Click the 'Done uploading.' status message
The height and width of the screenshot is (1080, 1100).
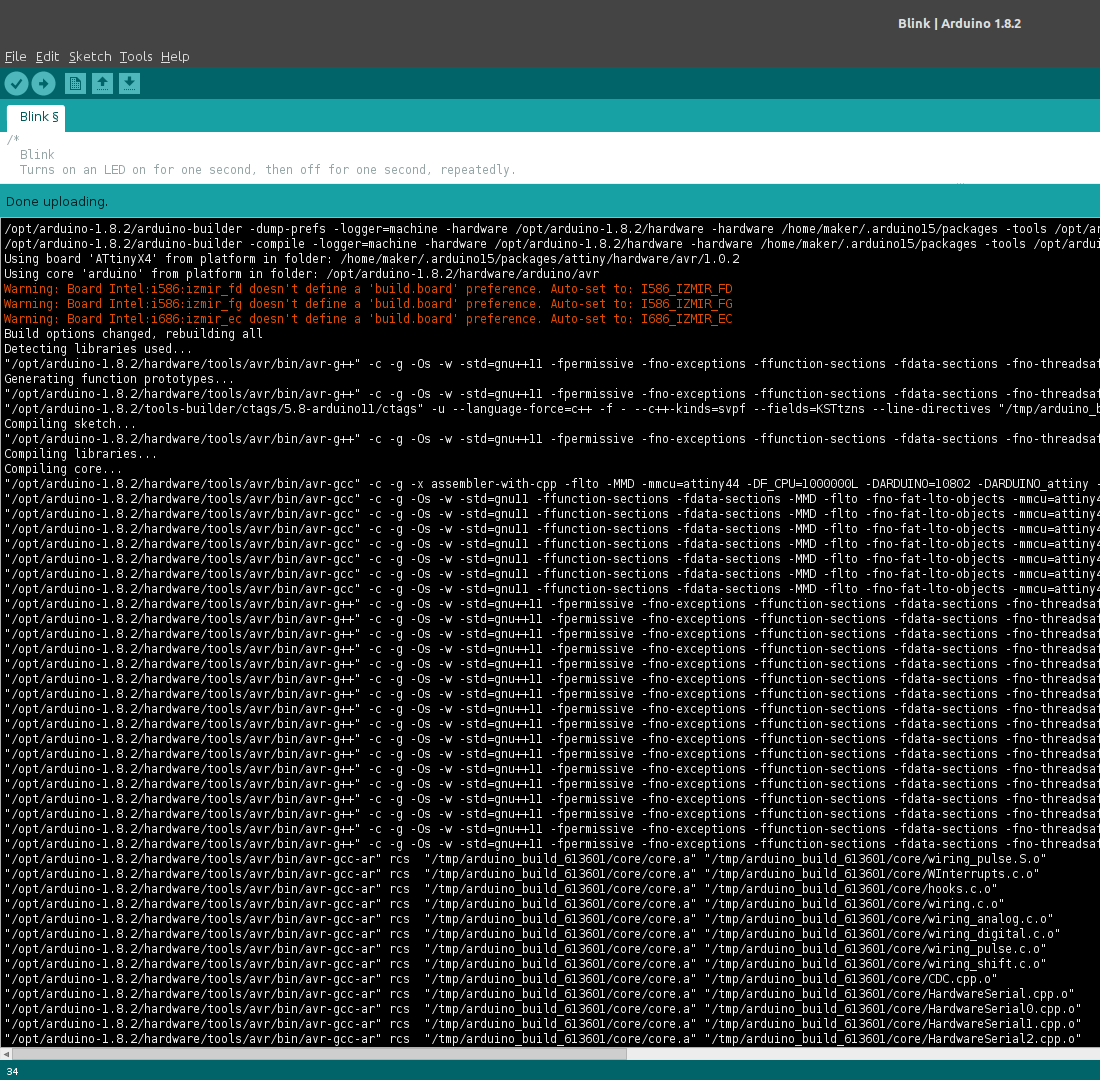[57, 202]
